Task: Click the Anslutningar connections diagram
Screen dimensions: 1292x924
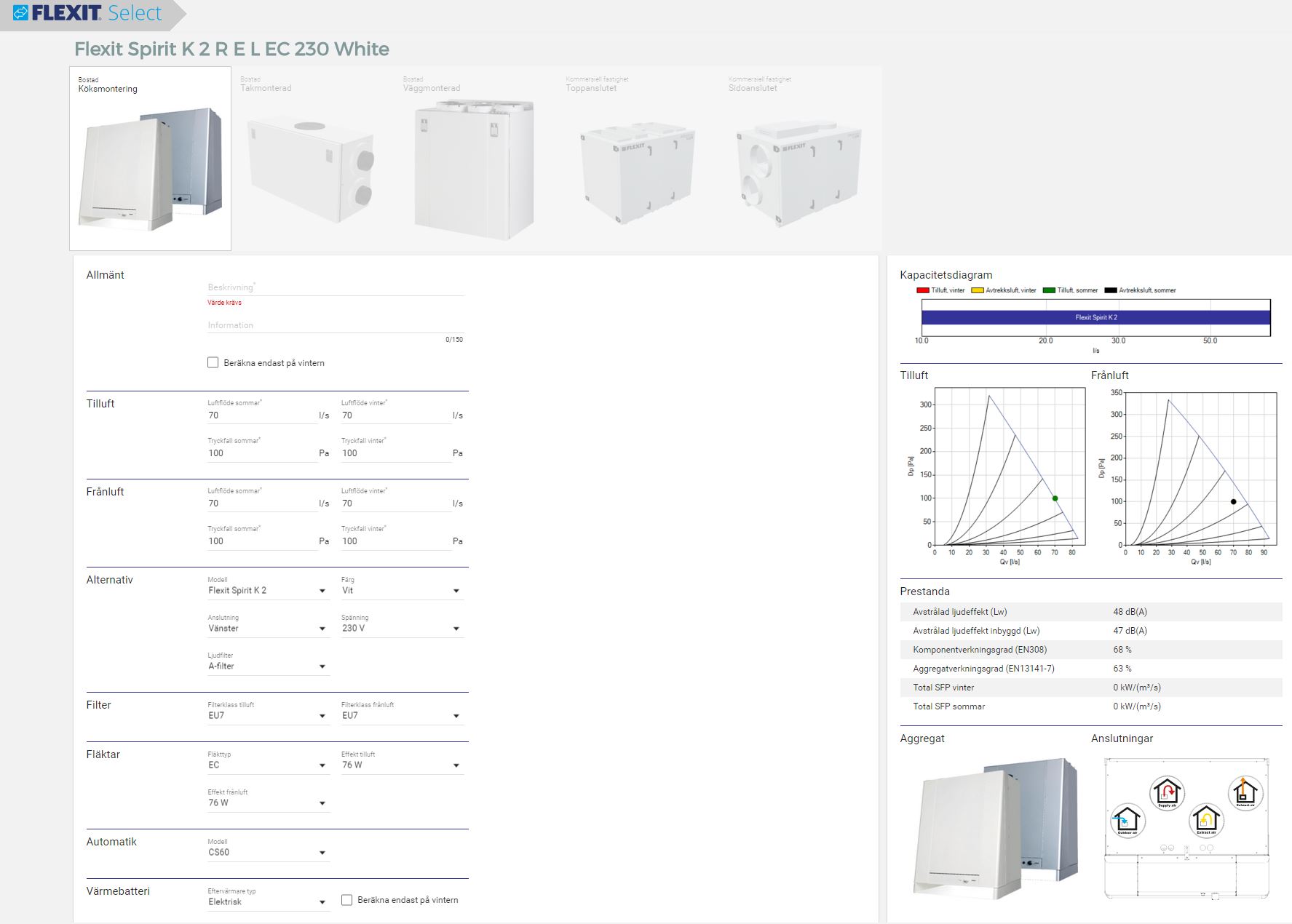Action: [x=1186, y=828]
